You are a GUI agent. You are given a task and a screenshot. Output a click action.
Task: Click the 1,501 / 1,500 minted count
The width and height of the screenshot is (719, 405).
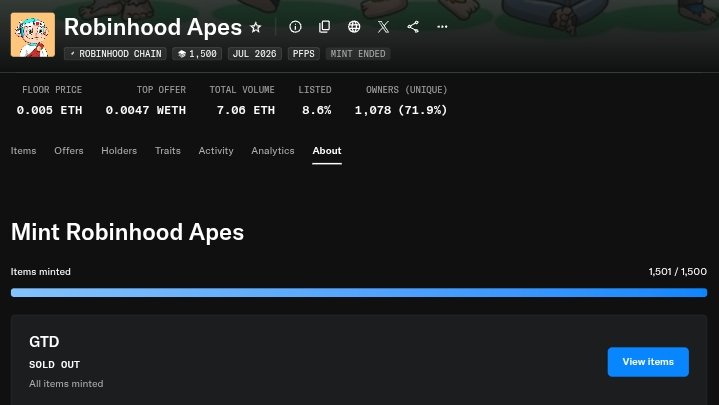[677, 272]
